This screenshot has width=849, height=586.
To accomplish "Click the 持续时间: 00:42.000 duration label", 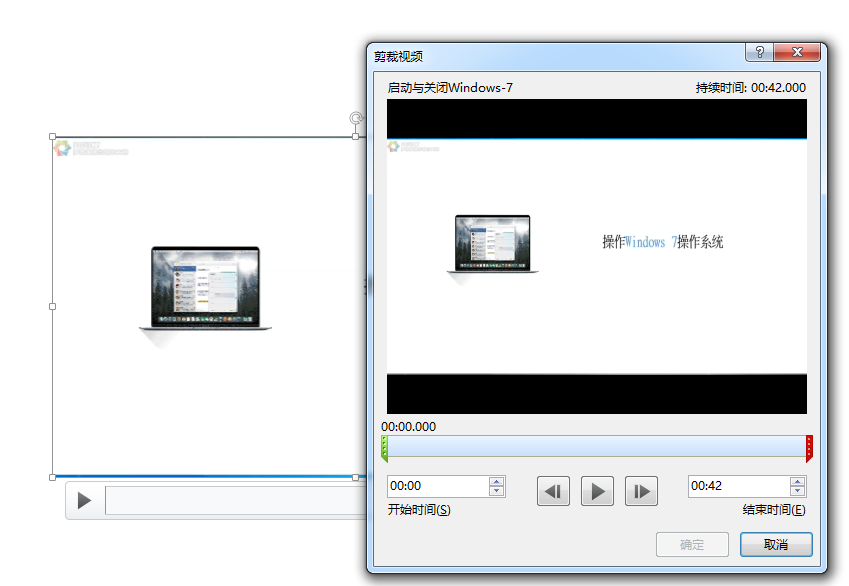I will pyautogui.click(x=750, y=88).
